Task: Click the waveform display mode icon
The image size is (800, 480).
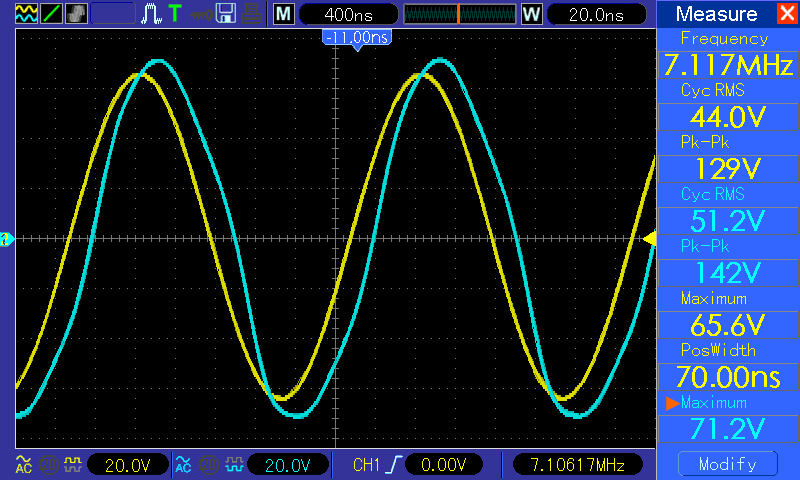Action: click(24, 14)
